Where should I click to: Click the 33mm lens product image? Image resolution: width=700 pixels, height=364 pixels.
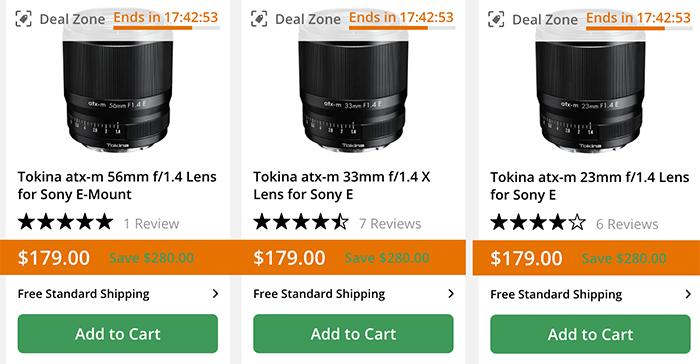point(353,89)
